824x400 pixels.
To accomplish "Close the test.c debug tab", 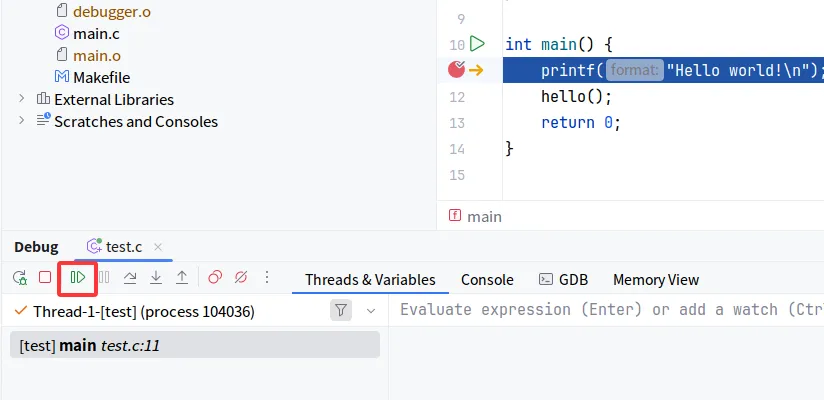I will pyautogui.click(x=158, y=247).
